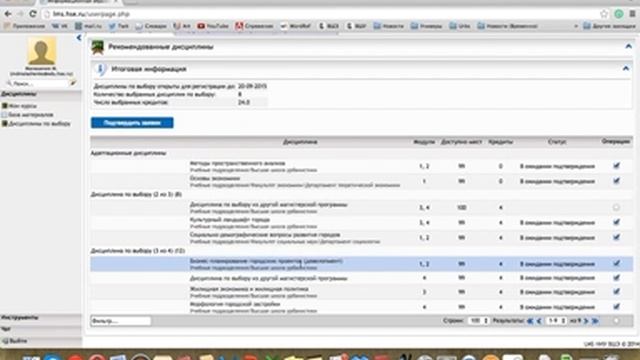Click the Итоговая информация info icon
Screen dimensions: 640x360
[100, 69]
